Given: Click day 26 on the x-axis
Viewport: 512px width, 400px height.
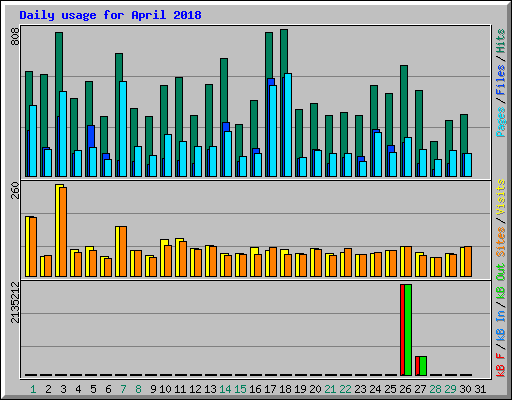Looking at the screenshot, I should (405, 389).
